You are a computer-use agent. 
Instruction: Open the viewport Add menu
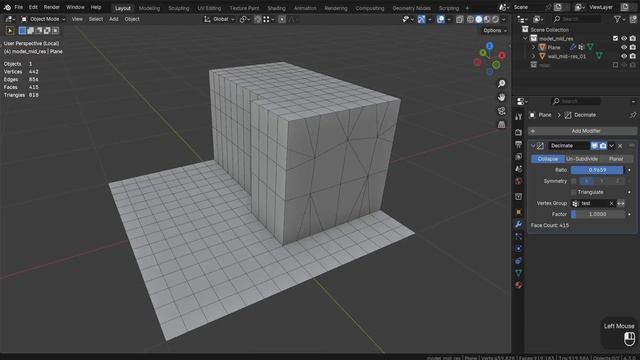pyautogui.click(x=114, y=19)
